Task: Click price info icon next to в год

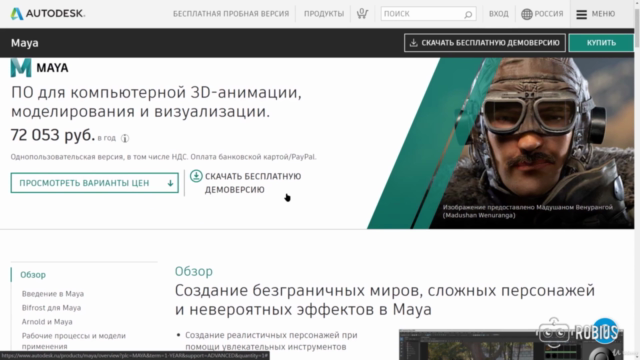Action: point(125,138)
